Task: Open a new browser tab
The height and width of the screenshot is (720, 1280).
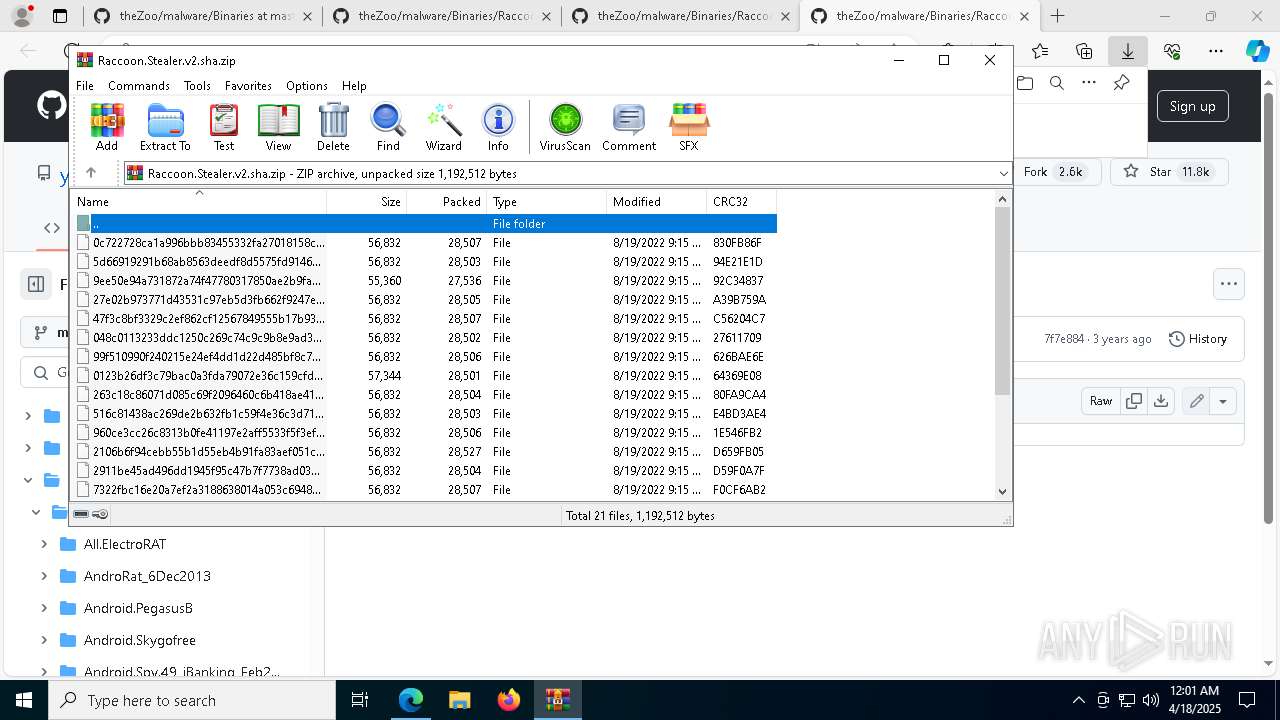Action: [x=1057, y=16]
